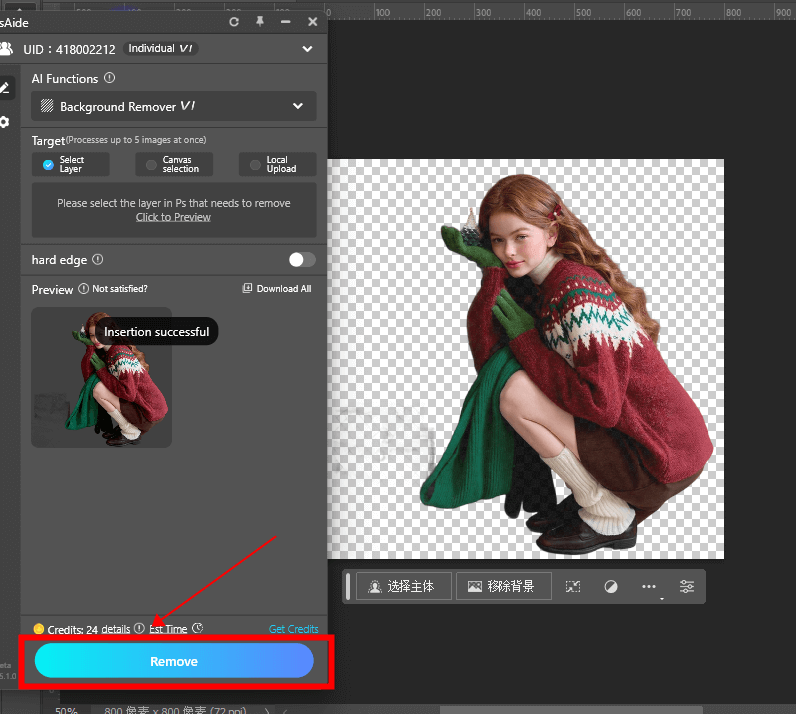Click the 选择主体 select subject button

[x=404, y=587]
